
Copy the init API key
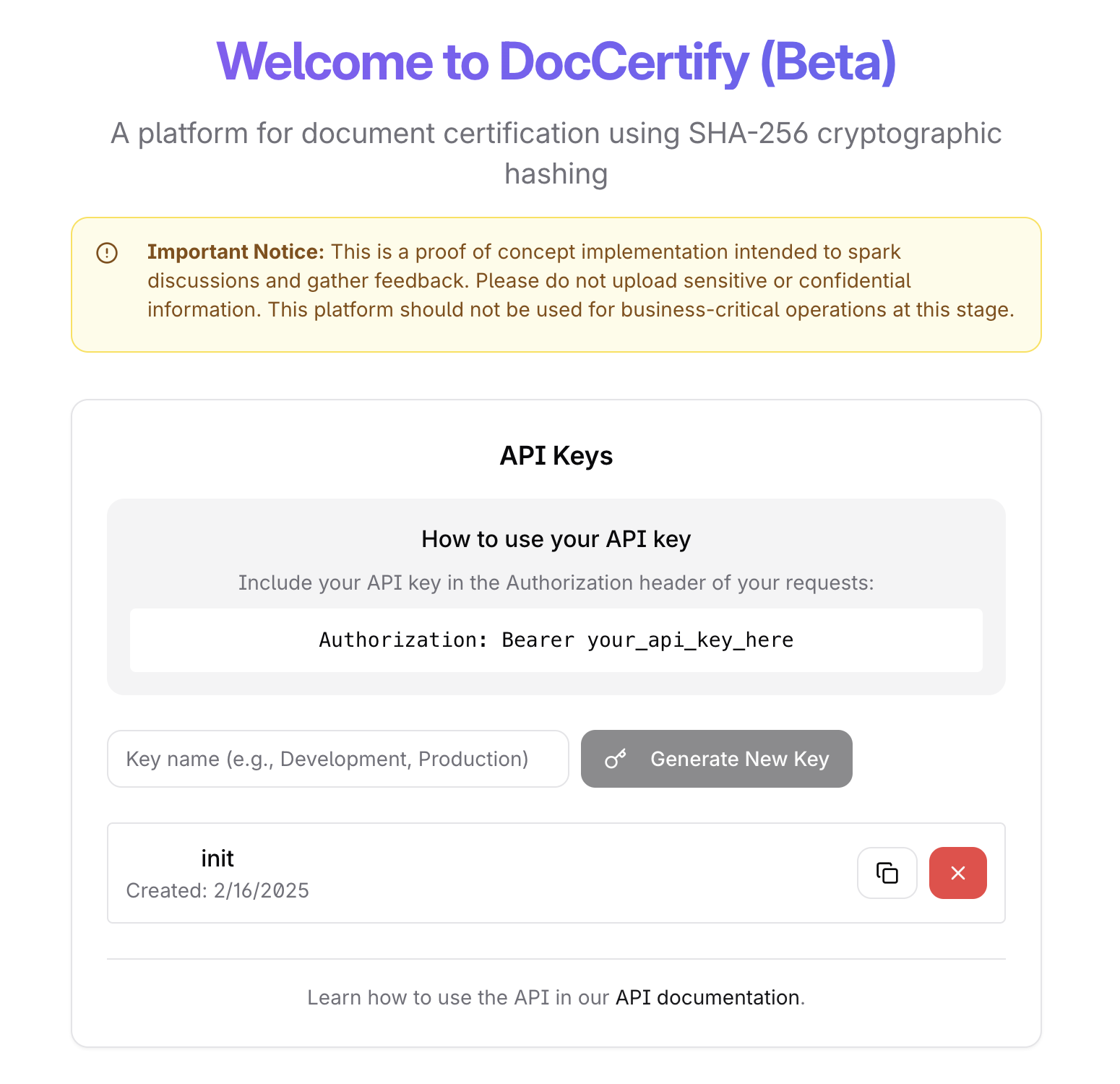(887, 873)
